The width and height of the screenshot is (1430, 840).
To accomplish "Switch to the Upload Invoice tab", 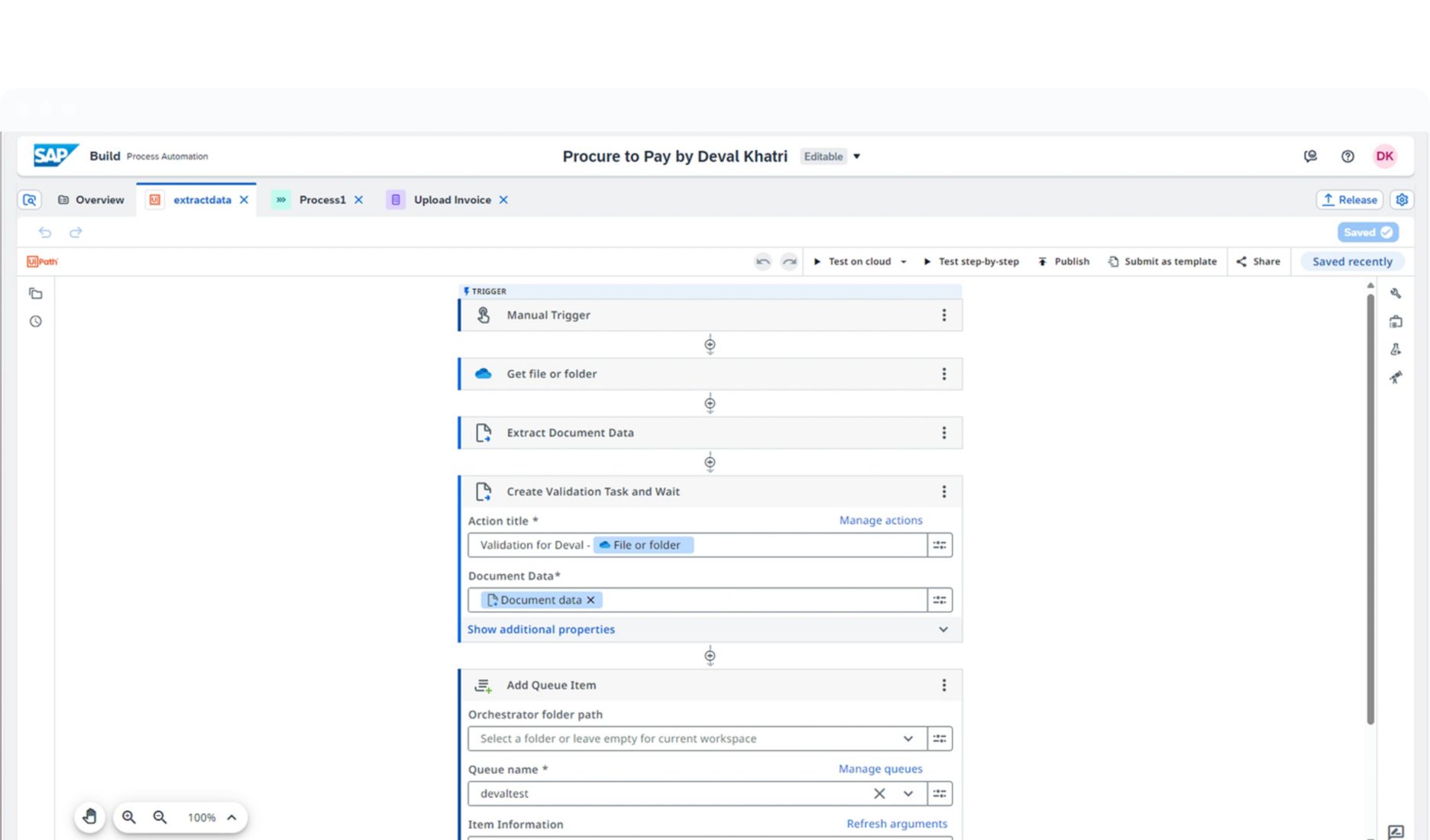I will tap(451, 200).
